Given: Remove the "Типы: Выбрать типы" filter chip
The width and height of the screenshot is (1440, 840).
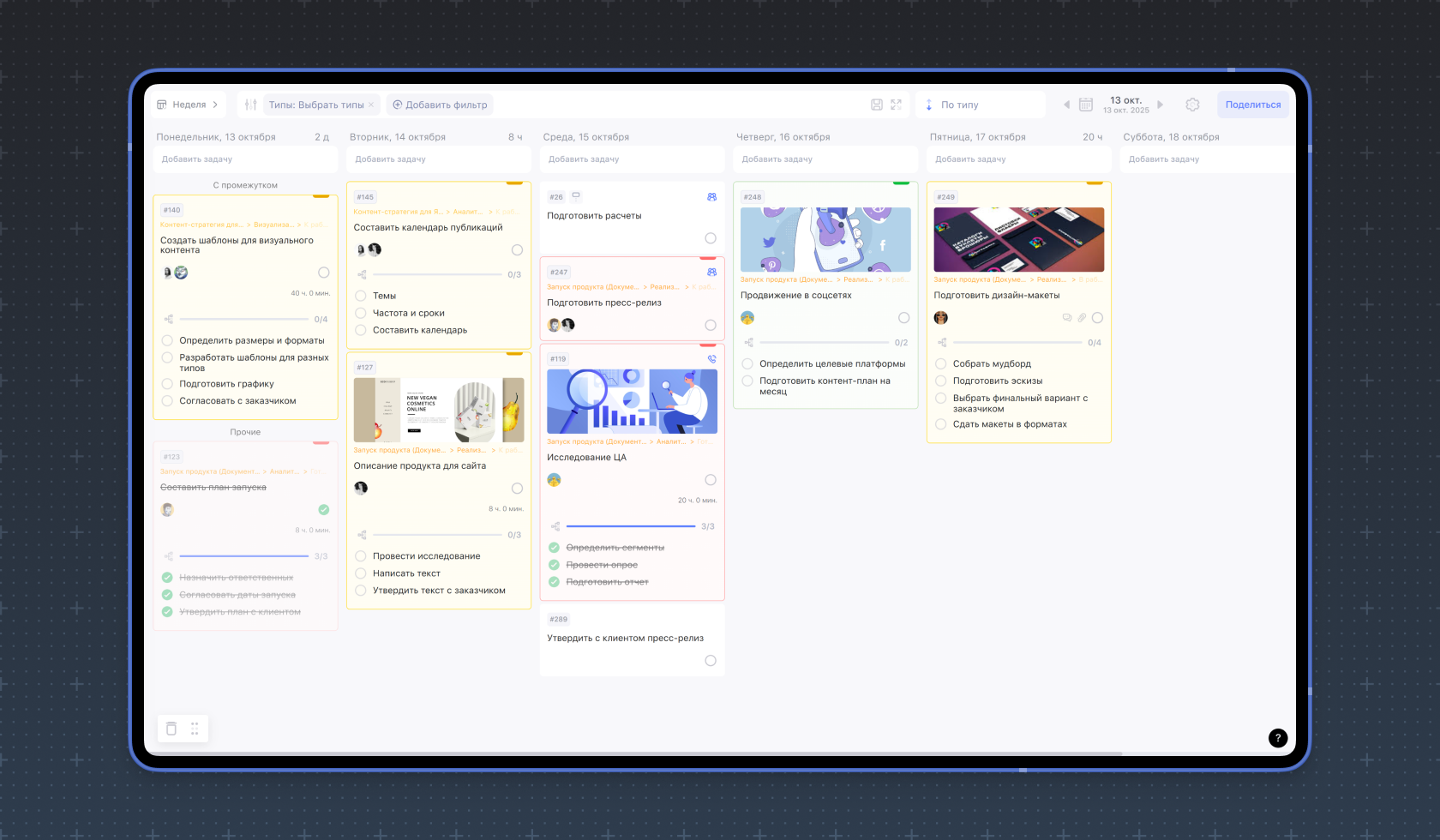Looking at the screenshot, I should pos(371,105).
